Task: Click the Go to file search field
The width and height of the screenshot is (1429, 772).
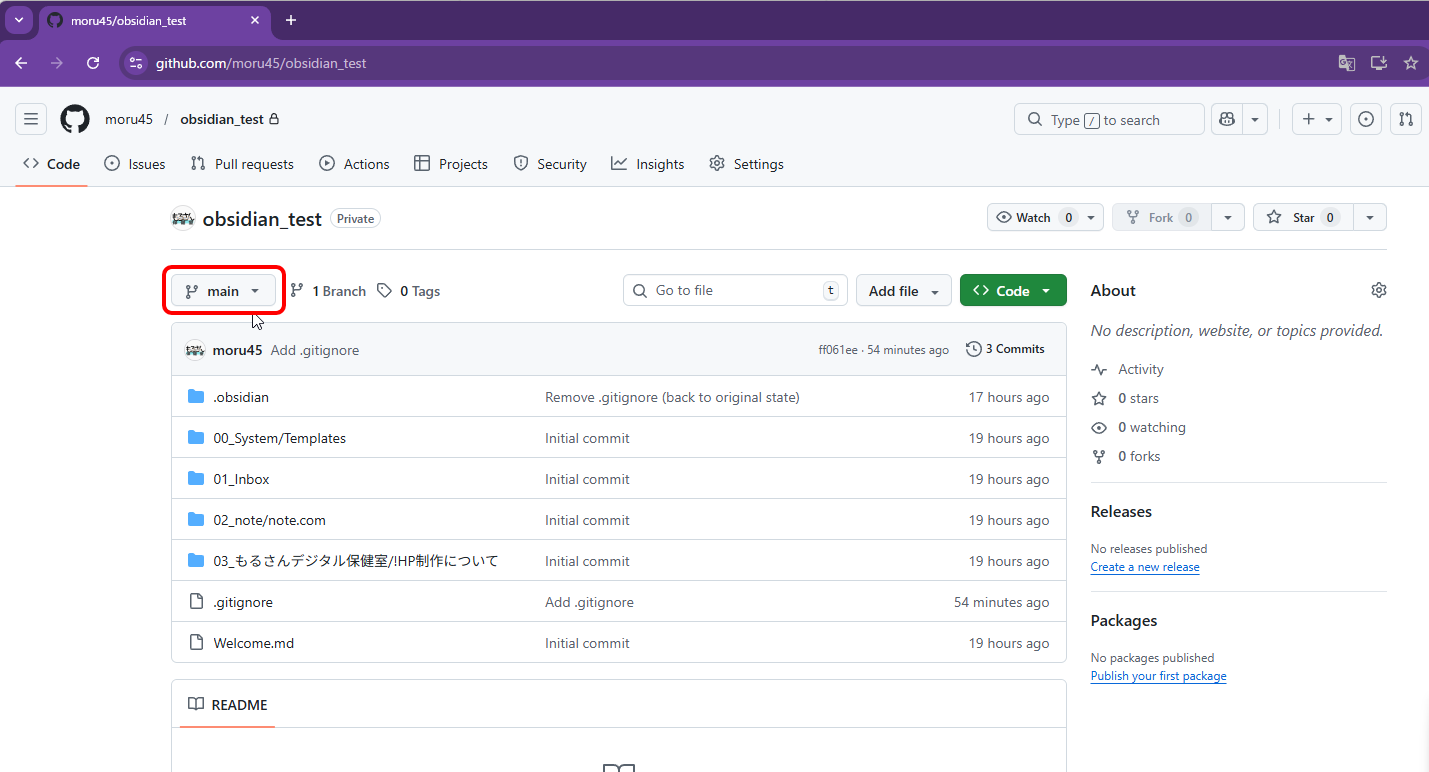Action: click(735, 290)
